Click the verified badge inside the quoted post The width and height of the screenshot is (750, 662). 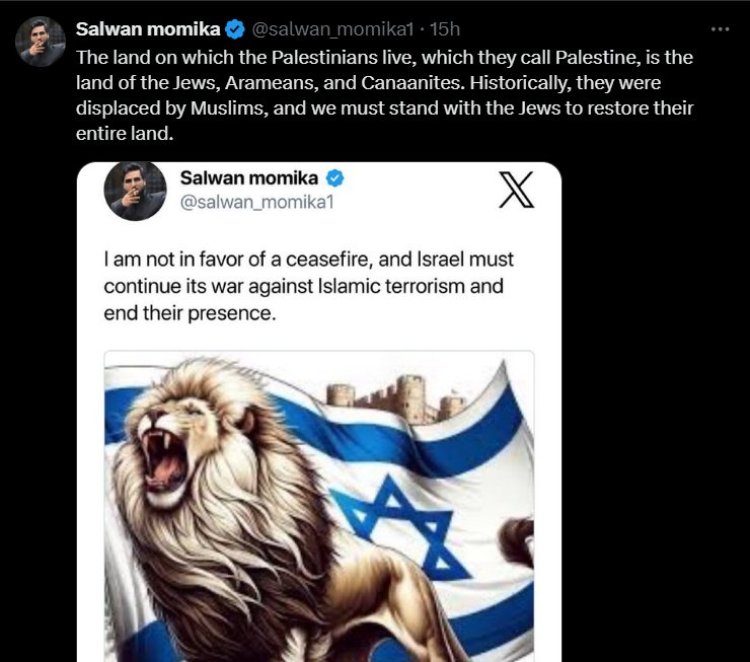pos(337,179)
